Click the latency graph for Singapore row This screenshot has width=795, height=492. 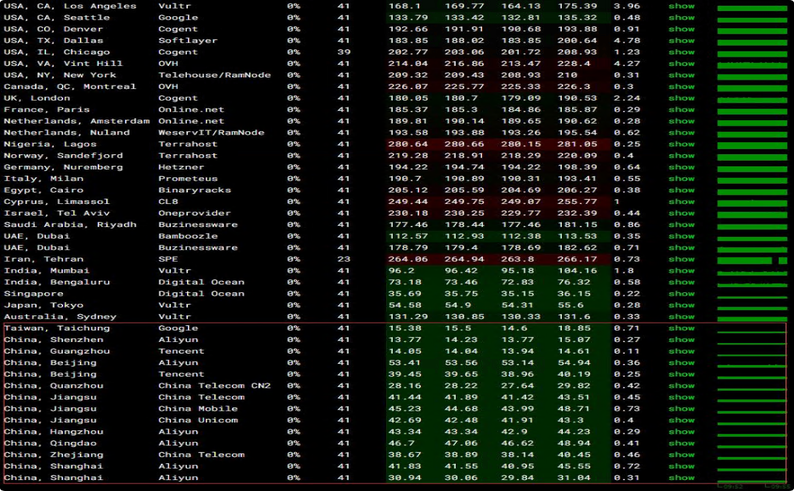coord(752,294)
